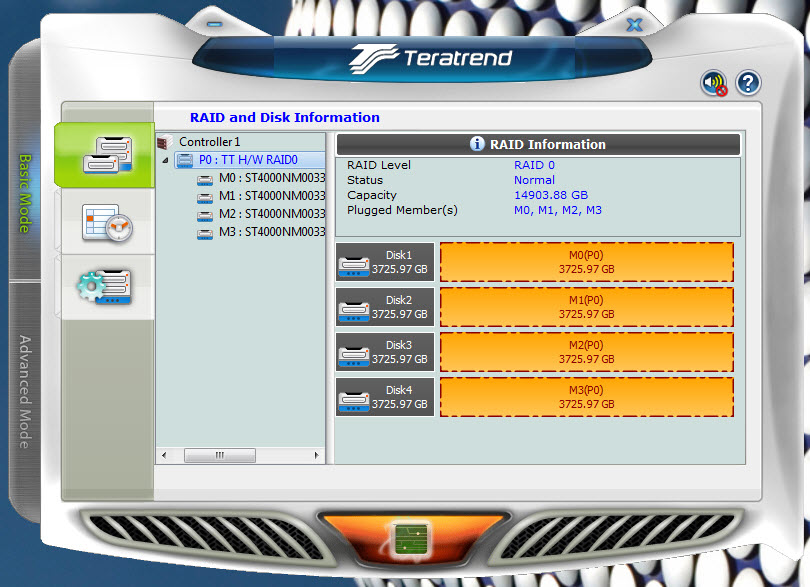Image resolution: width=810 pixels, height=587 pixels.
Task: Click the Disk2 drive icon
Action: tap(354, 312)
